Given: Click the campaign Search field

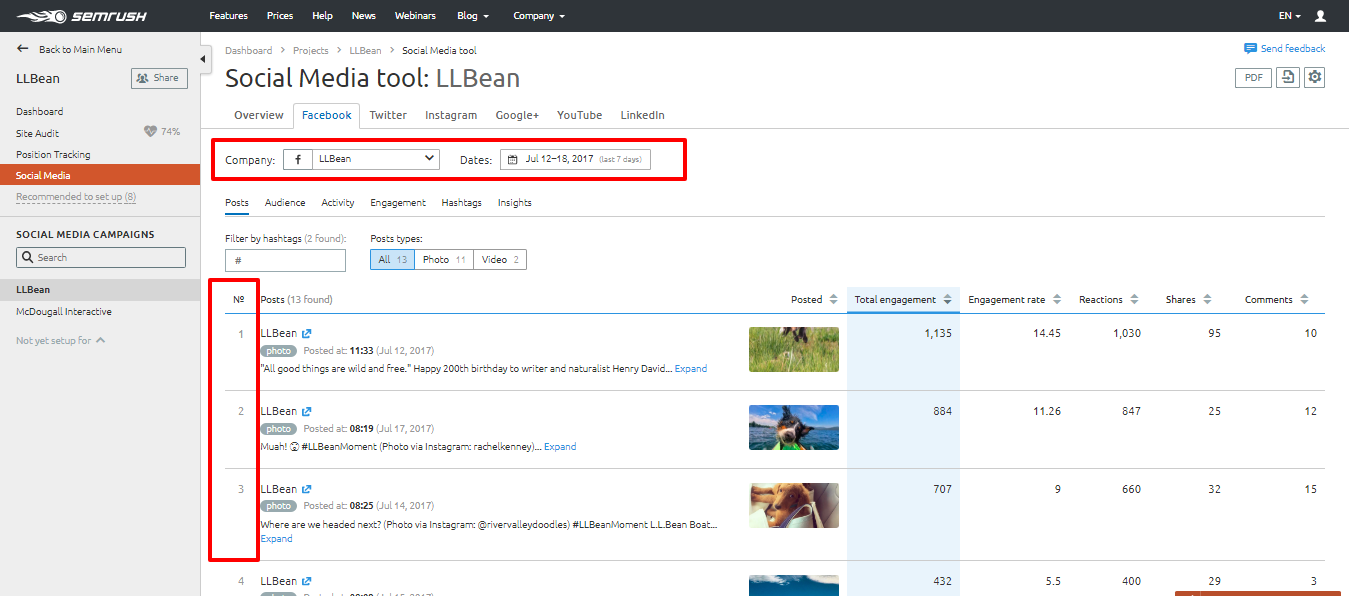Looking at the screenshot, I should 101,257.
